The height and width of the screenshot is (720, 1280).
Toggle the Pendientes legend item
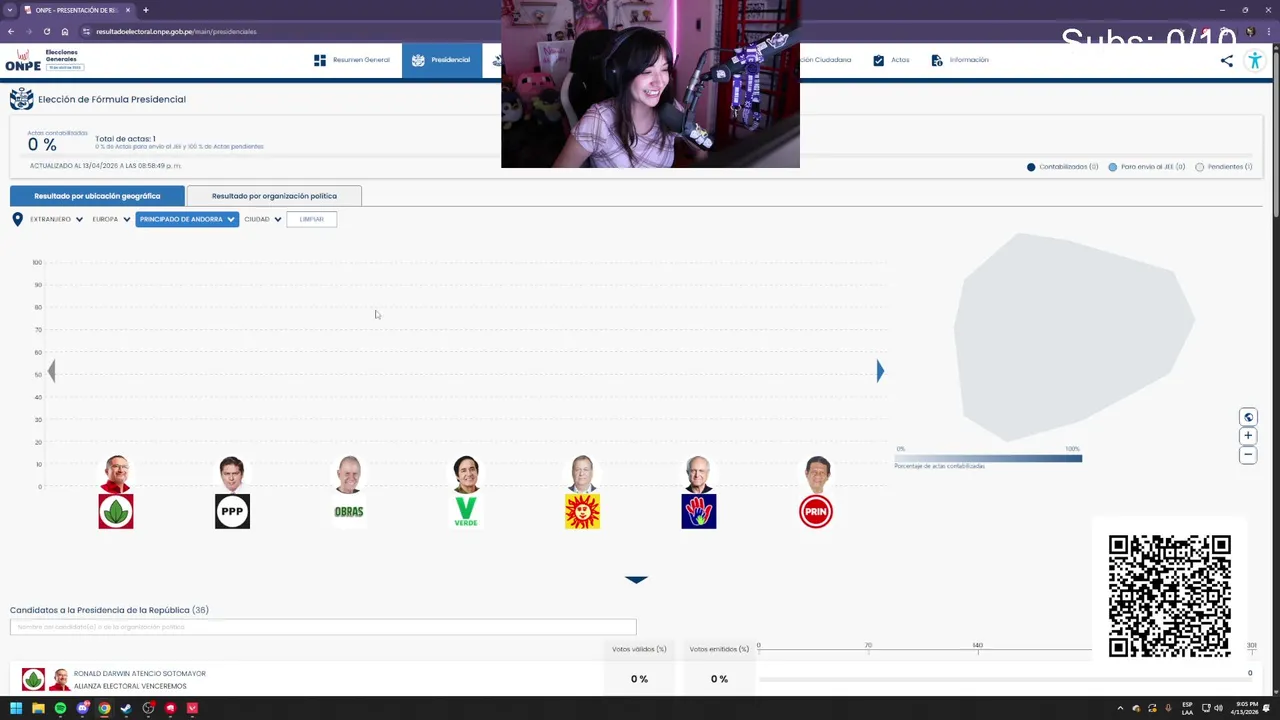point(1224,167)
